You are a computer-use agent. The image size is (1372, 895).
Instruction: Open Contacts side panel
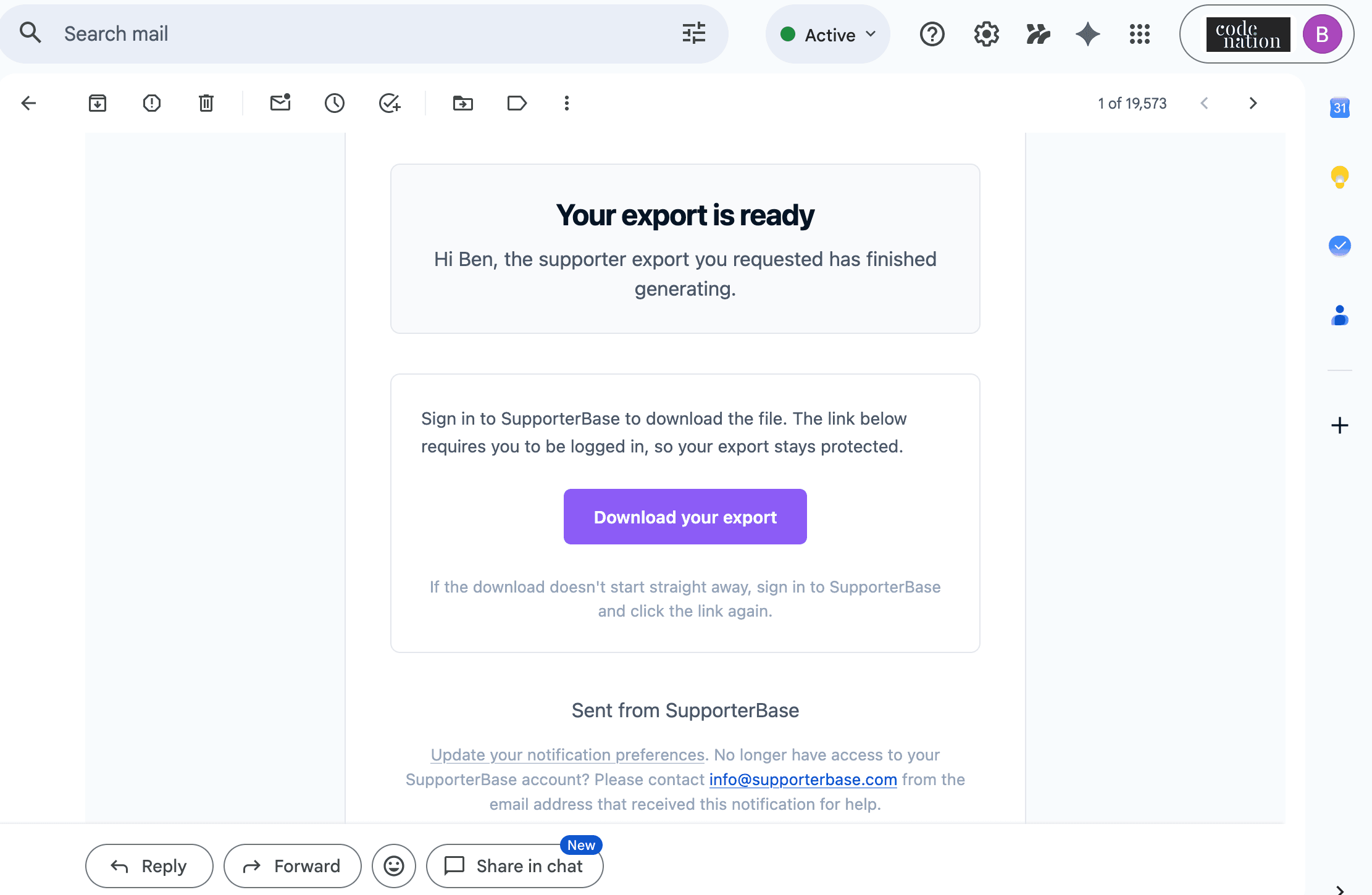pyautogui.click(x=1340, y=315)
